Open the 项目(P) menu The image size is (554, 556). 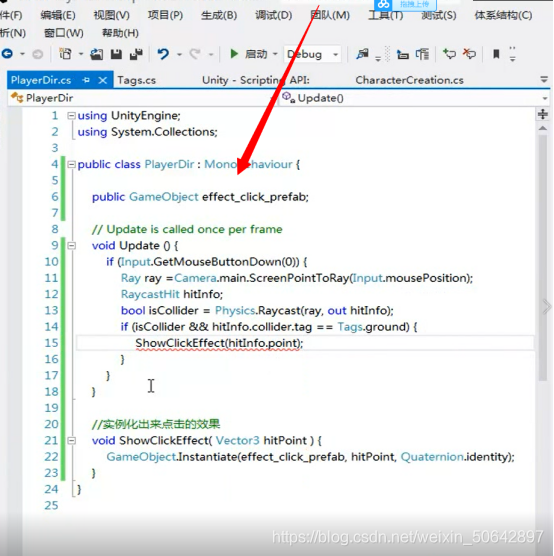click(165, 15)
